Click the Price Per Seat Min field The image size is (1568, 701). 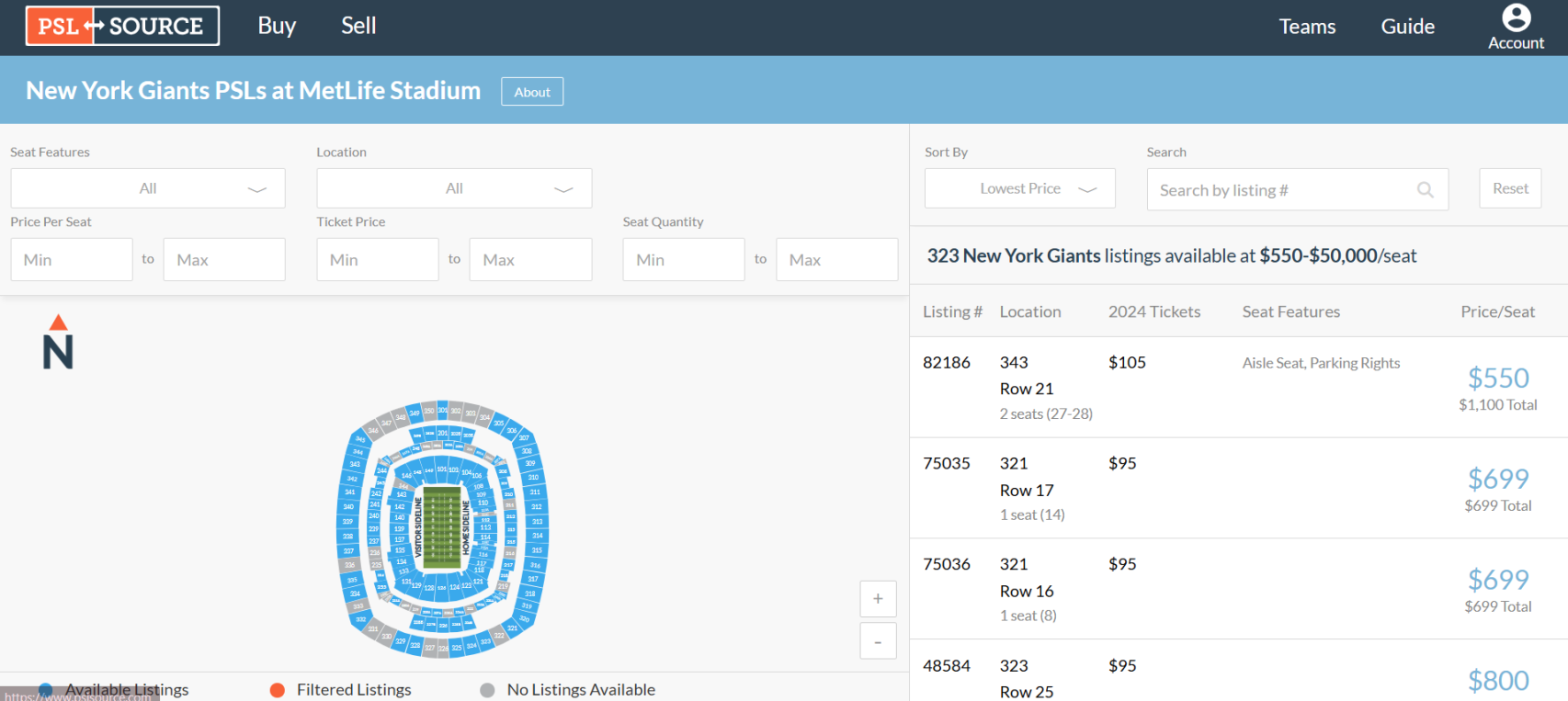tap(72, 260)
